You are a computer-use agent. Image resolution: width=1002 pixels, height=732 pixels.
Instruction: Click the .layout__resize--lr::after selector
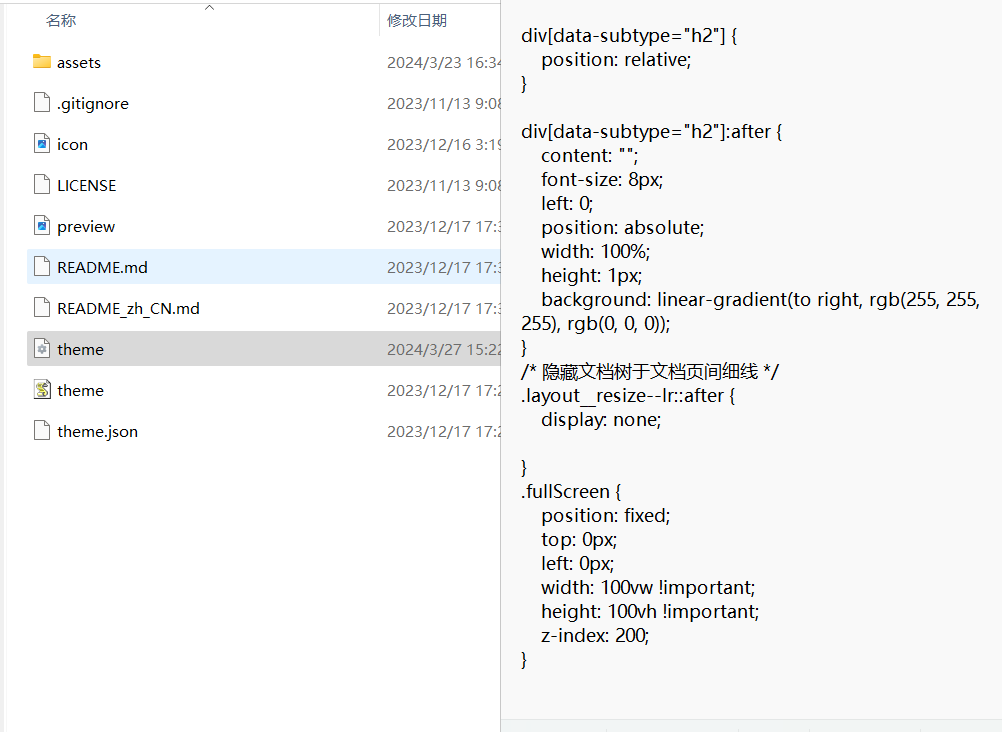(628, 396)
